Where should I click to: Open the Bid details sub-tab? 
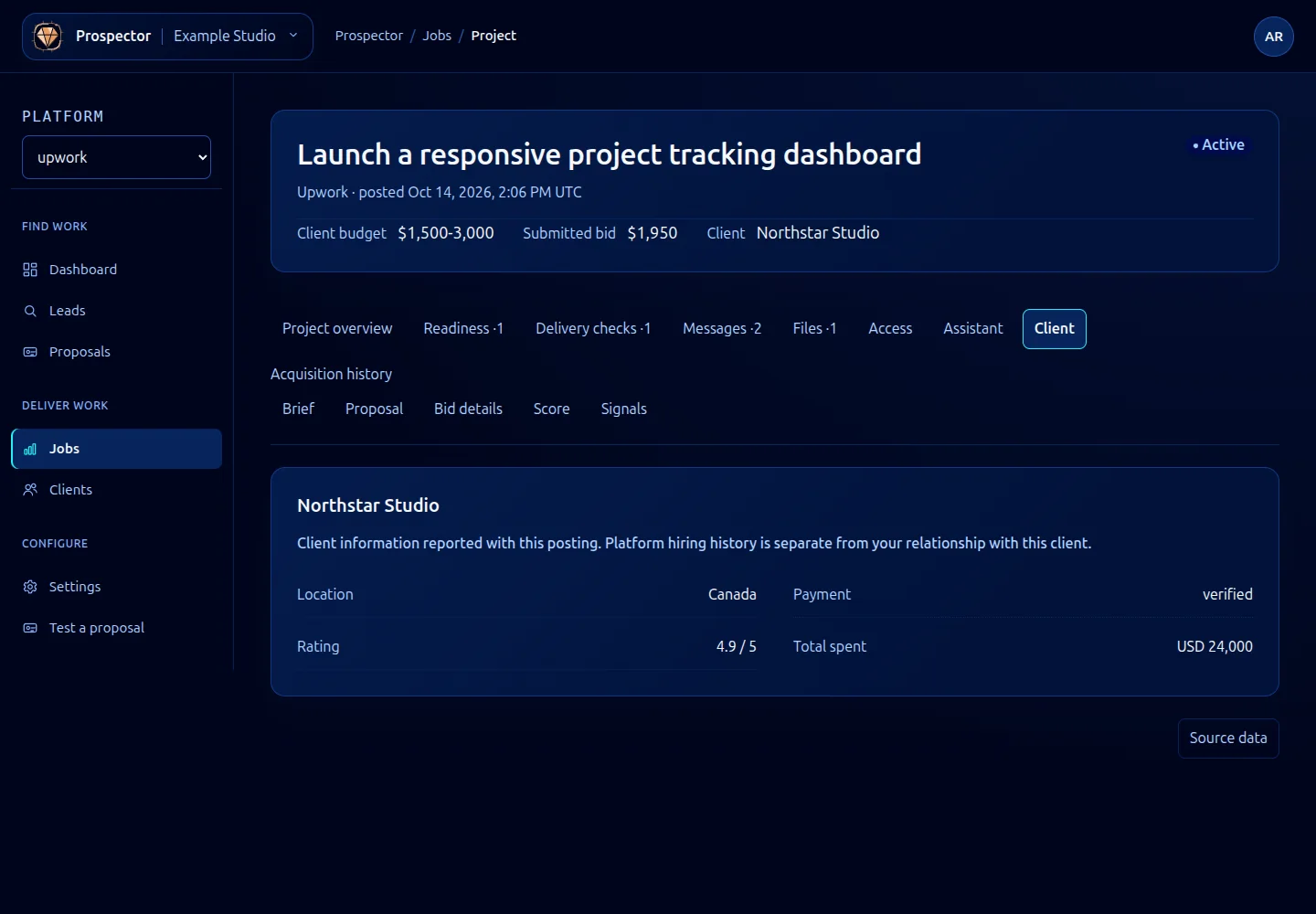468,409
